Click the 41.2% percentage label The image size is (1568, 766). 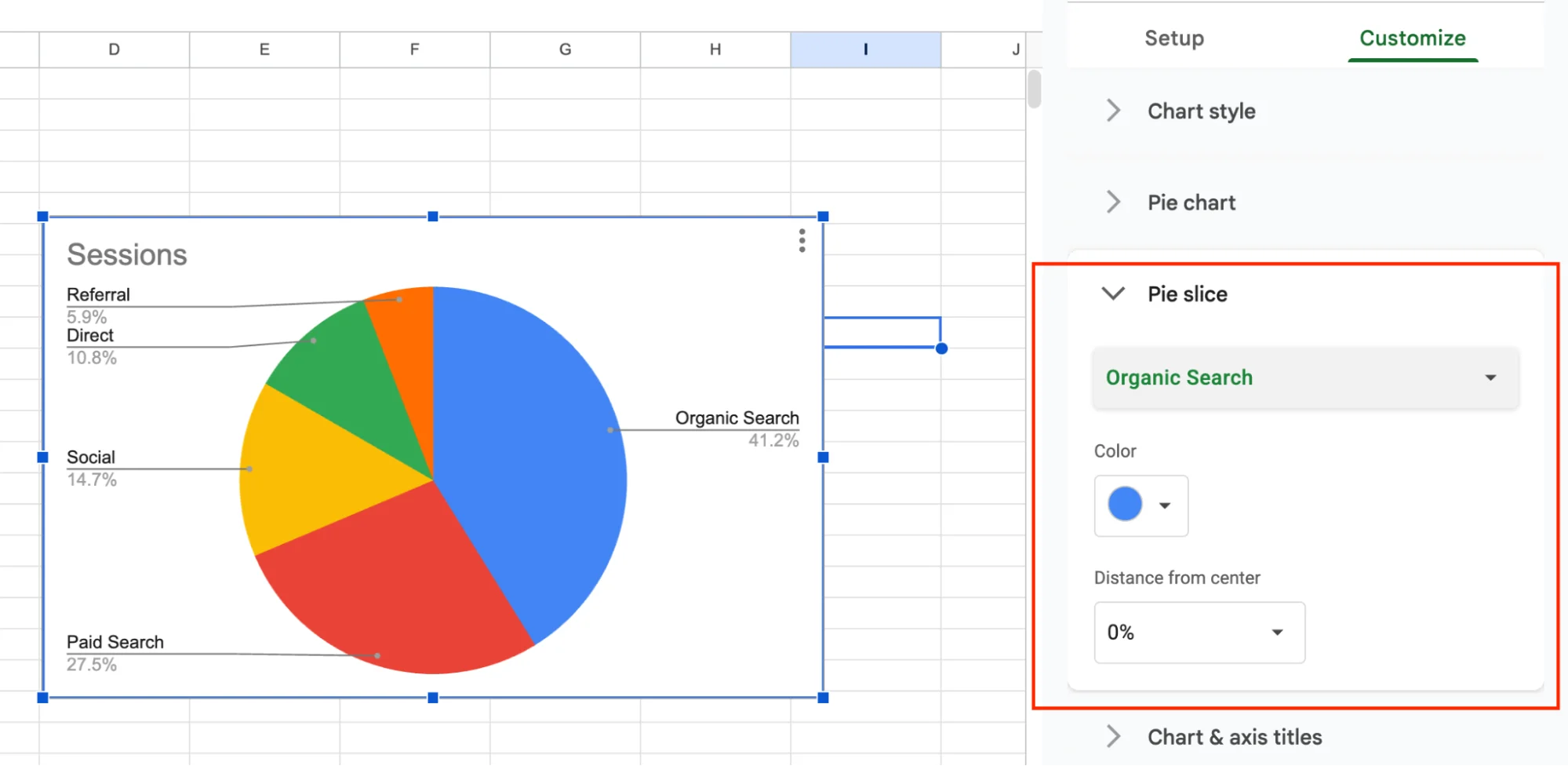pos(773,440)
